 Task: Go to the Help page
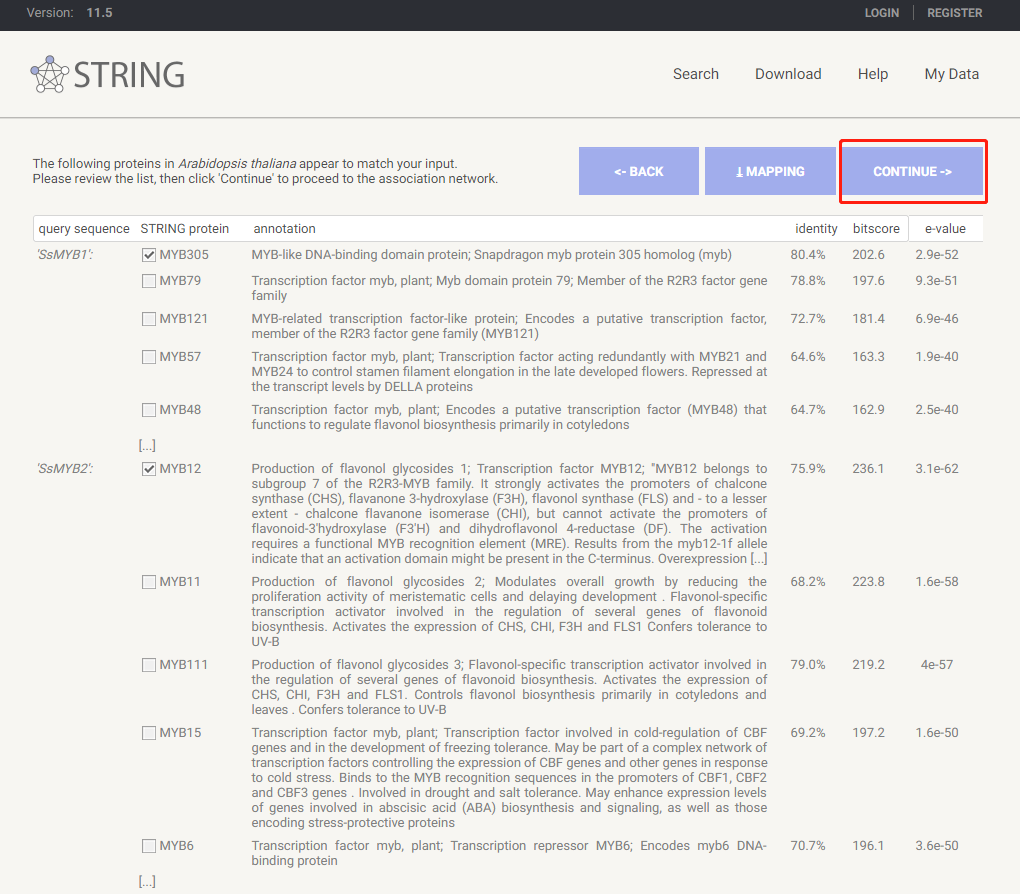coord(873,74)
